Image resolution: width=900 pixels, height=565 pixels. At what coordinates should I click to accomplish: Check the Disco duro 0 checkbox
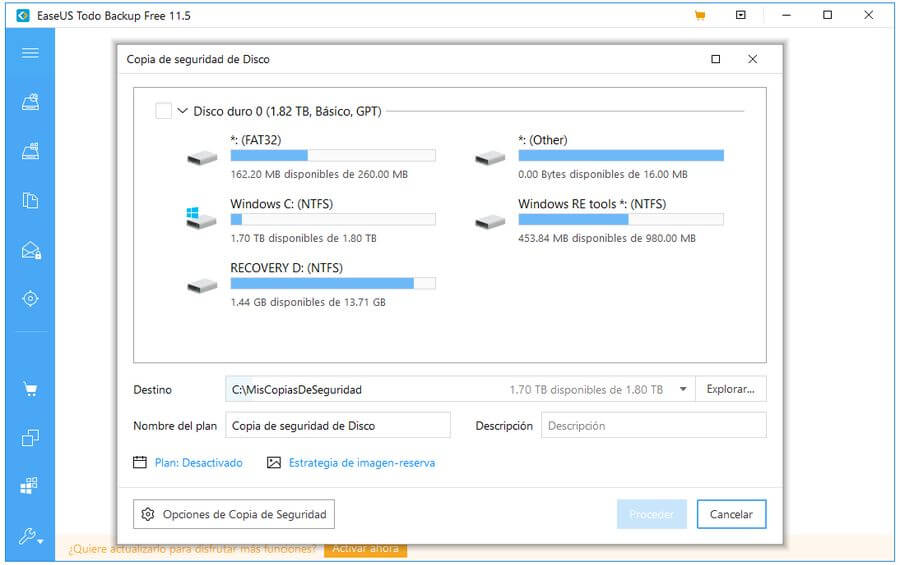coord(164,111)
